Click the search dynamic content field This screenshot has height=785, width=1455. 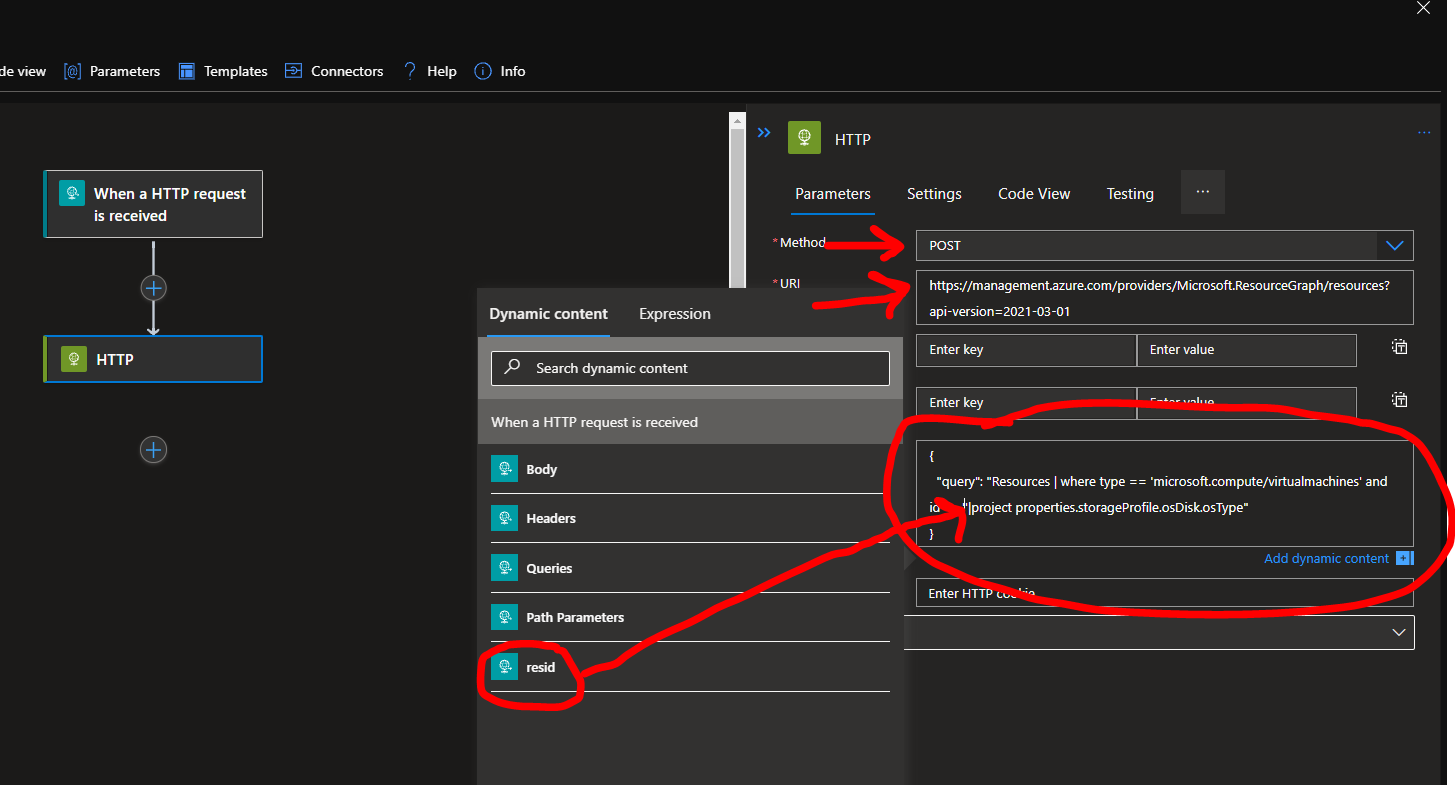click(689, 368)
